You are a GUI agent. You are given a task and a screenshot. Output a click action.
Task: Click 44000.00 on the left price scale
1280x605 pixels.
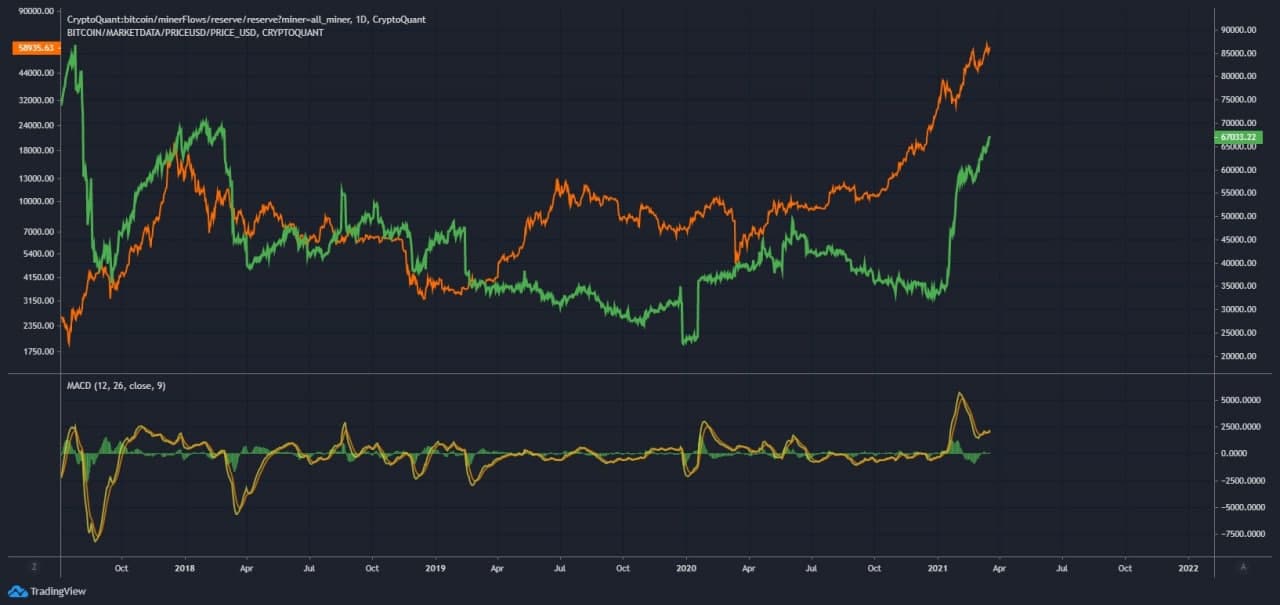(34, 74)
